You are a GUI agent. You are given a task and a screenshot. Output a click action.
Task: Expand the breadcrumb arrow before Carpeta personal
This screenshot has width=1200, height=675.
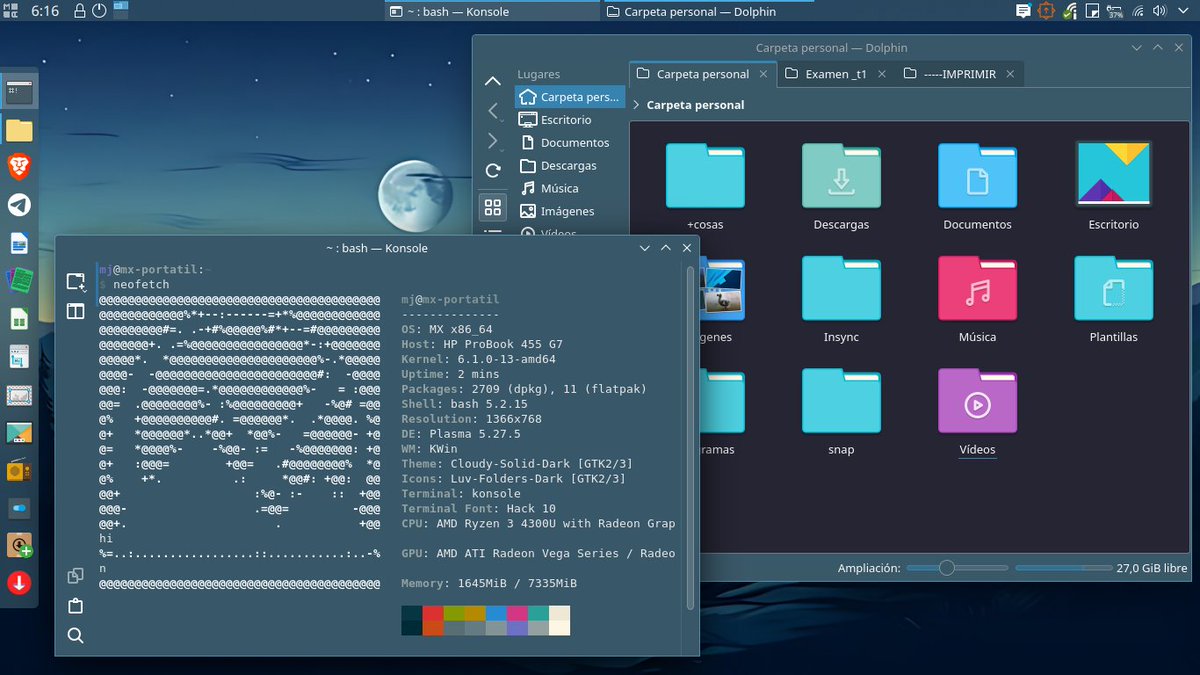tap(637, 105)
